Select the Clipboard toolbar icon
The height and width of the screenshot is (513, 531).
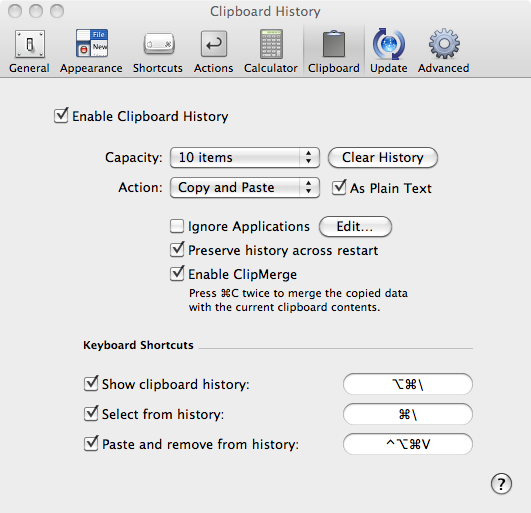pyautogui.click(x=334, y=51)
